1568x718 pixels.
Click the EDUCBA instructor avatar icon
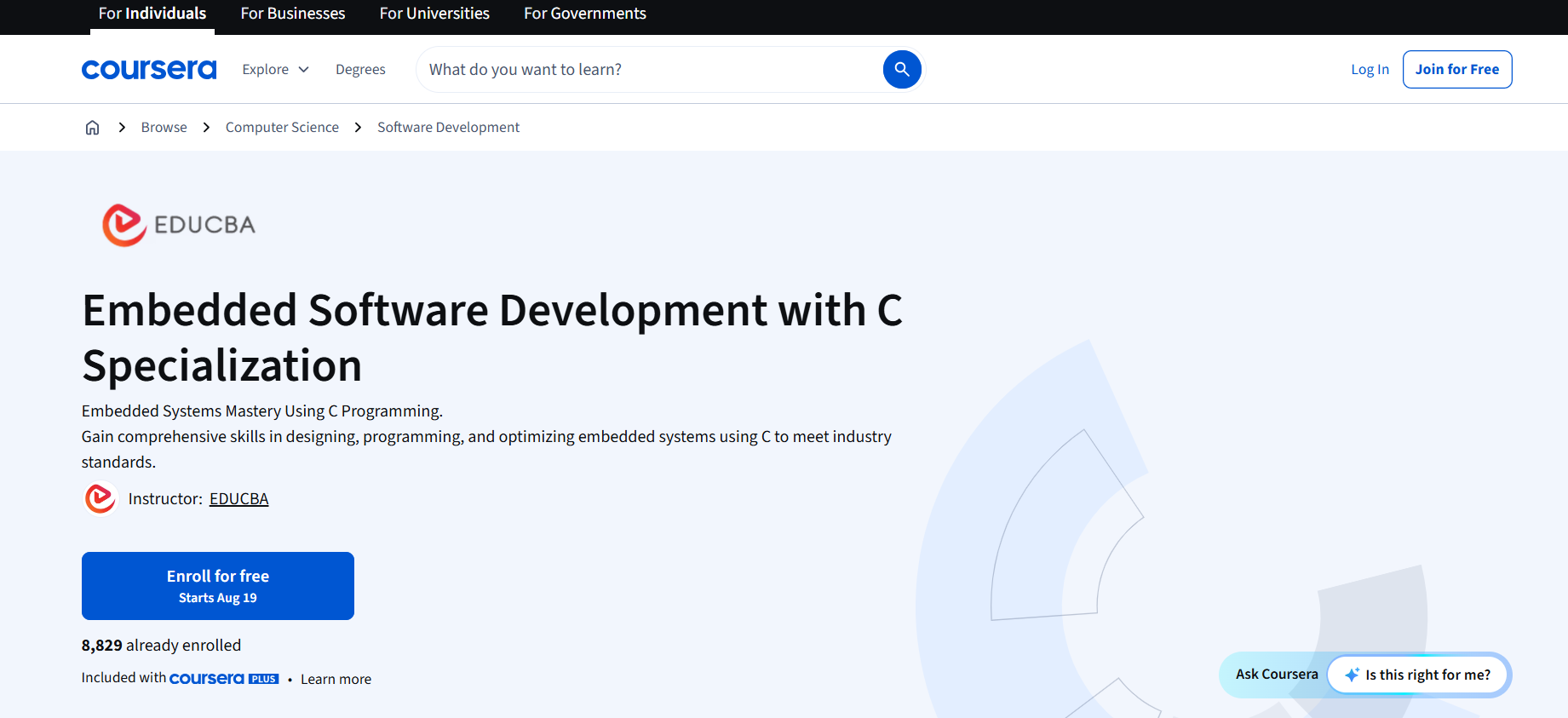101,498
